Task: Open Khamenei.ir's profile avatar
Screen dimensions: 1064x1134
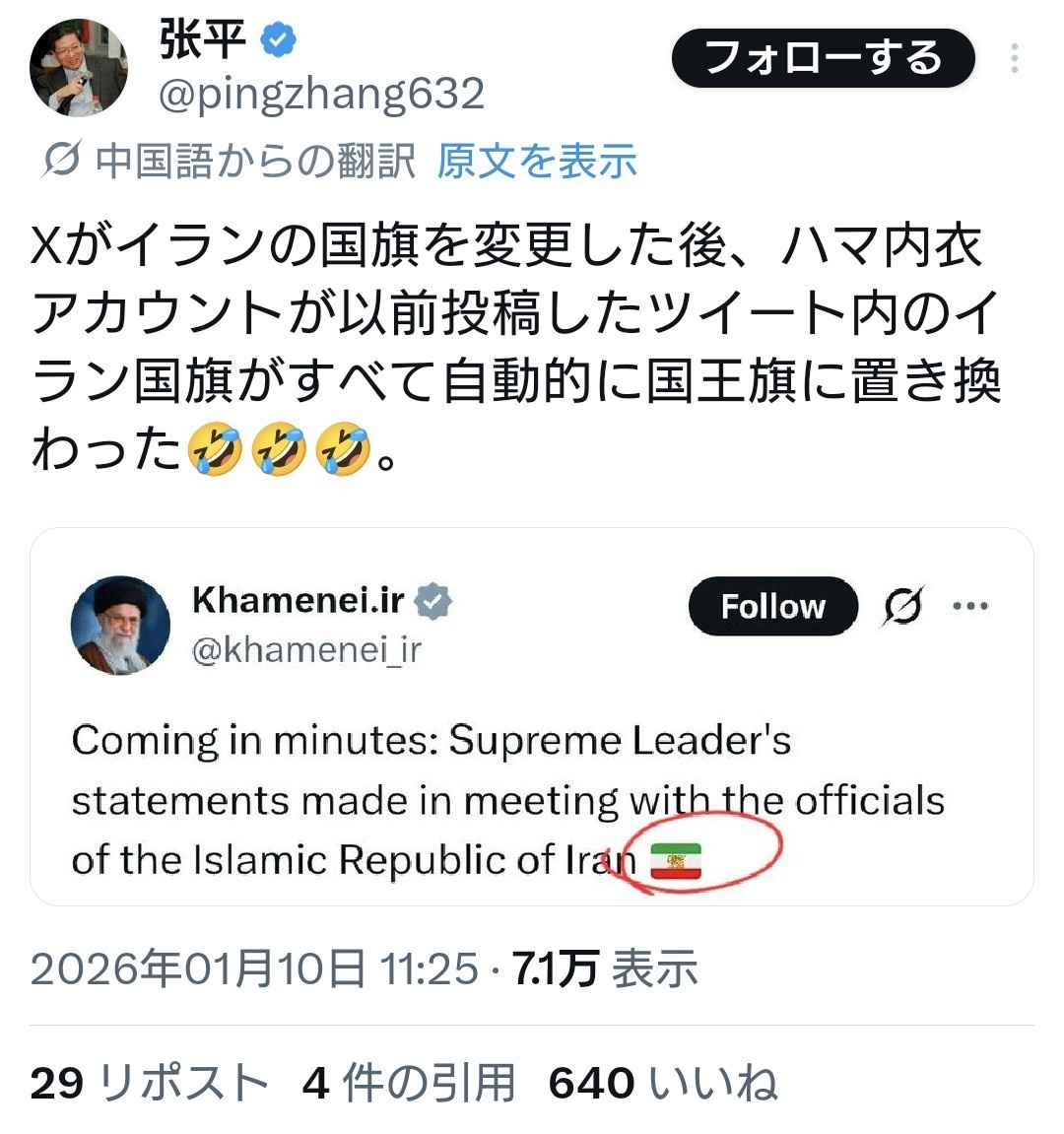Action: [120, 626]
